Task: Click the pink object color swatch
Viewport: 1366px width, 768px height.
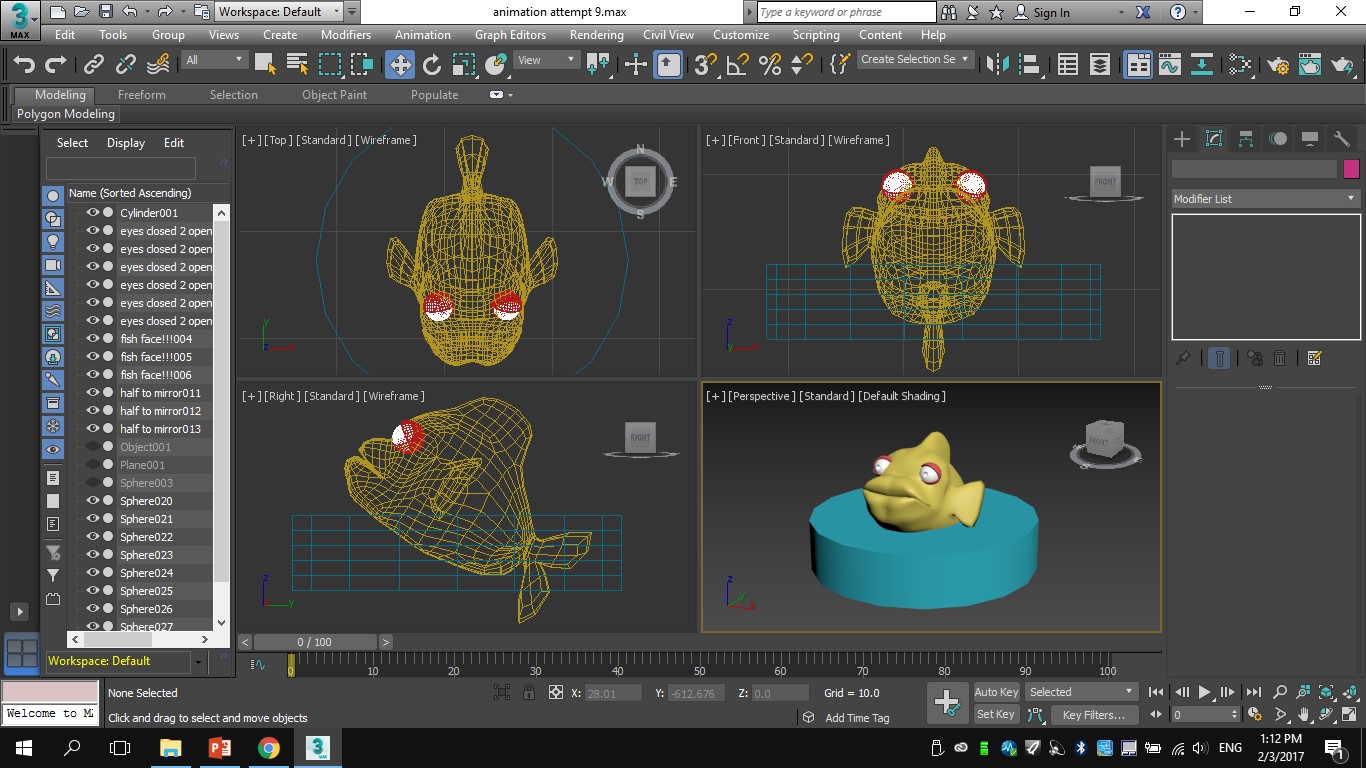Action: pyautogui.click(x=1352, y=169)
